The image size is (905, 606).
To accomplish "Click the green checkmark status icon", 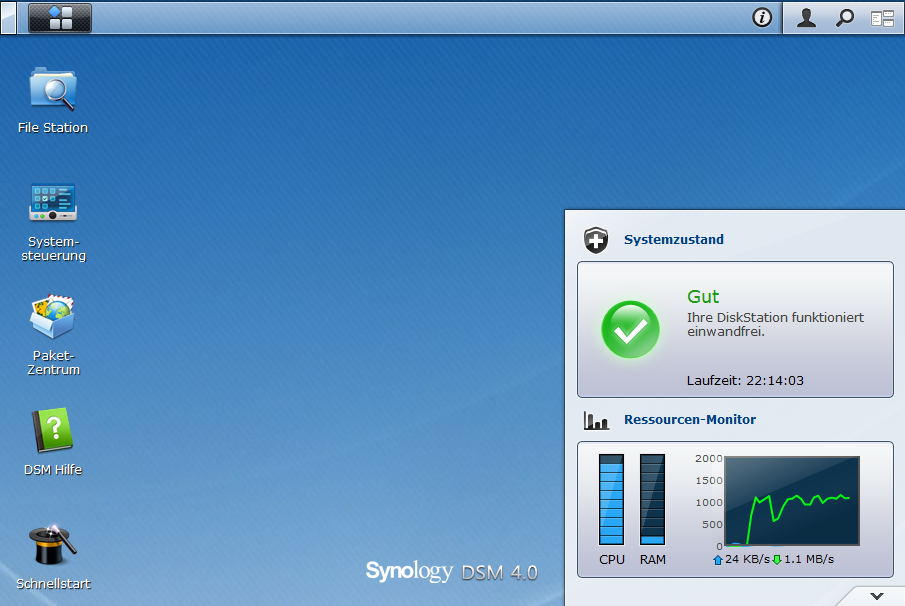I will (630, 329).
